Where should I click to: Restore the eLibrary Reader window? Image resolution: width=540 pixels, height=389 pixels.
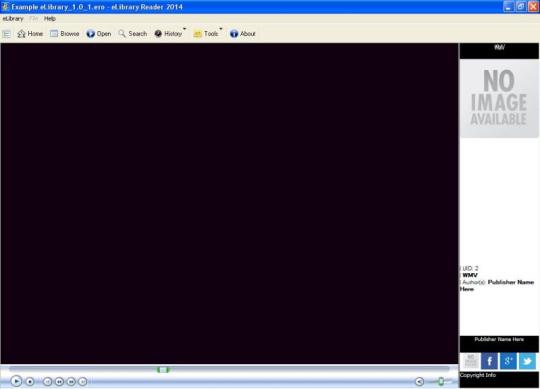coord(521,7)
